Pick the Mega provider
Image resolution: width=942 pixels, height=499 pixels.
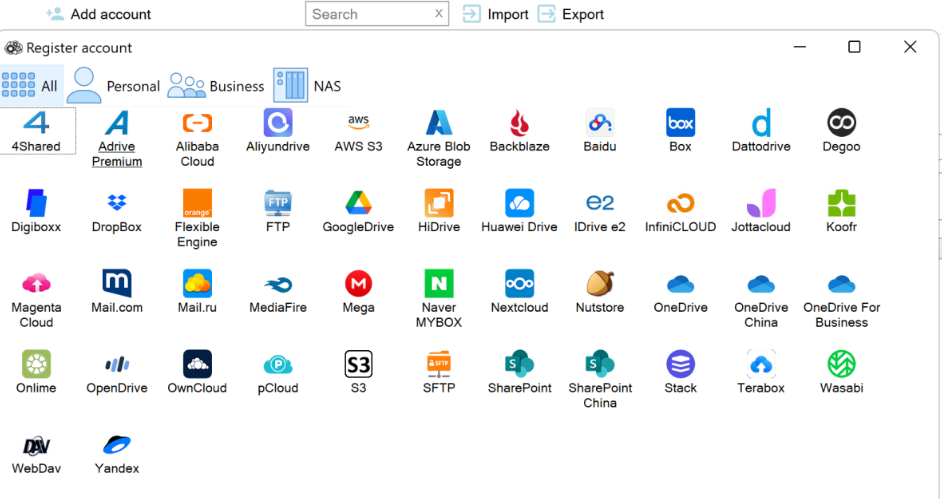point(358,292)
